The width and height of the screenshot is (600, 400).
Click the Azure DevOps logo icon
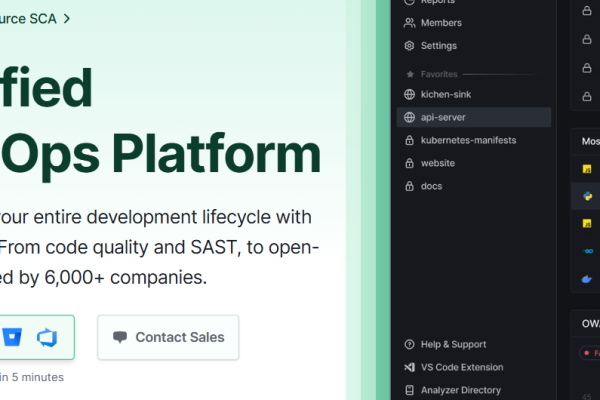(47, 338)
